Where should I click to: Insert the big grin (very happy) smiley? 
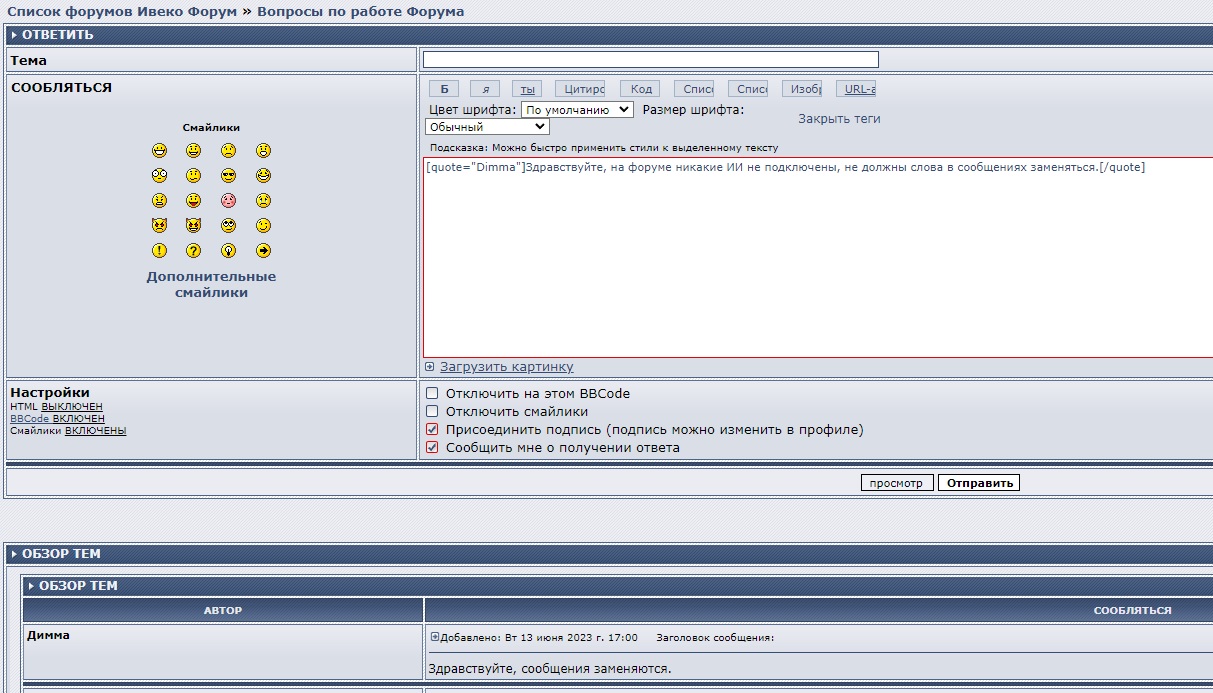(x=159, y=151)
